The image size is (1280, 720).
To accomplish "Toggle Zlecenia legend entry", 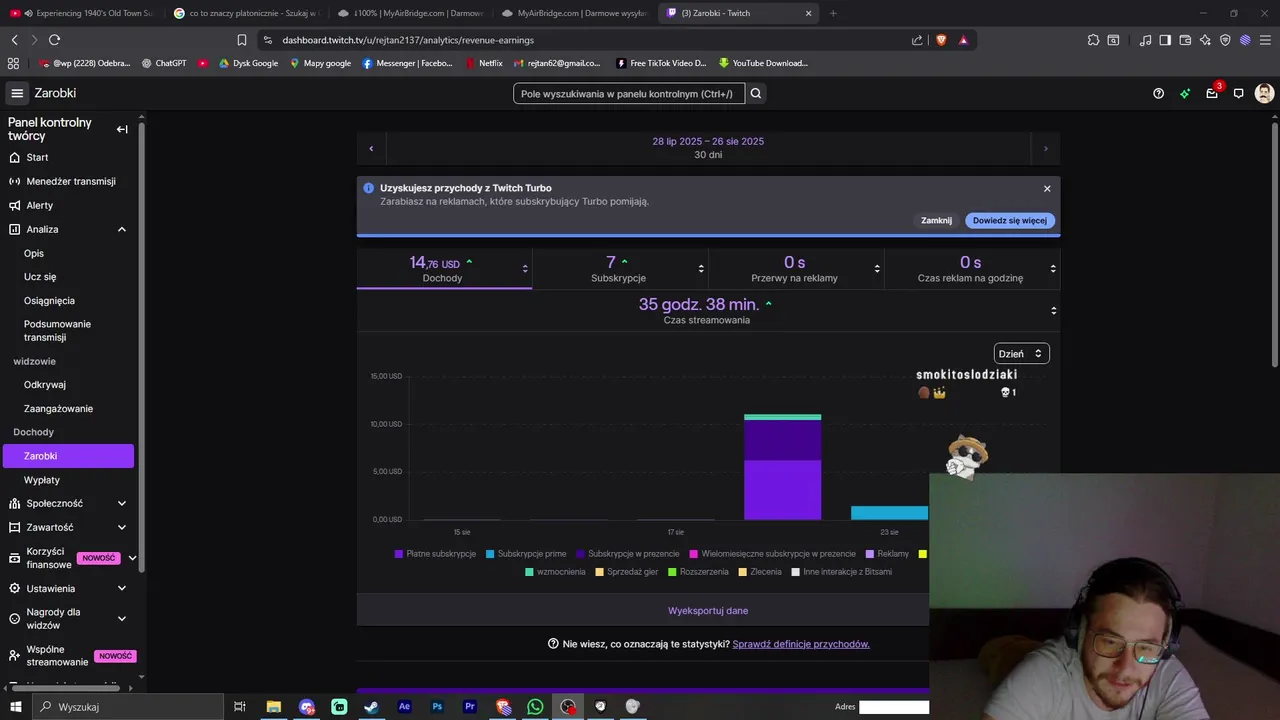I will click(x=760, y=572).
